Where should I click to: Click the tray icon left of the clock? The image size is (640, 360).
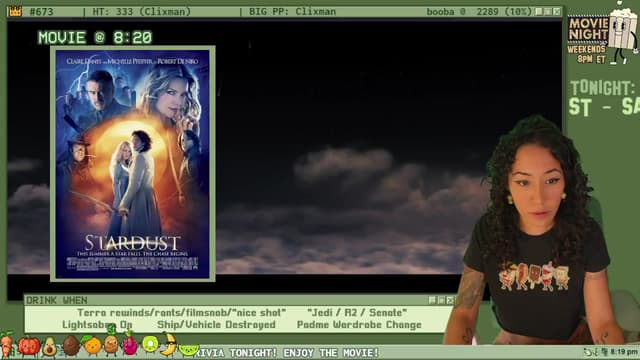point(604,352)
